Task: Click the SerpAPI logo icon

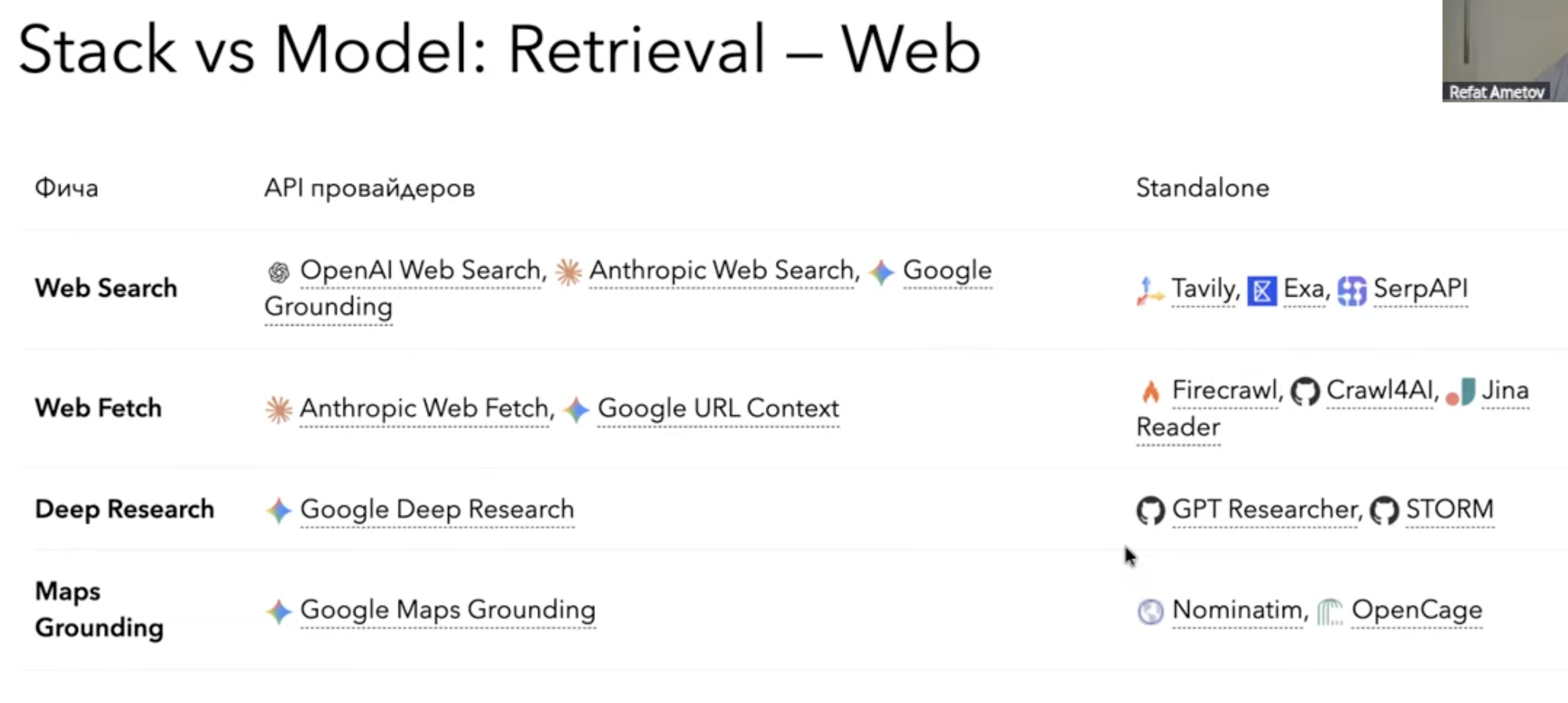Action: (x=1352, y=290)
